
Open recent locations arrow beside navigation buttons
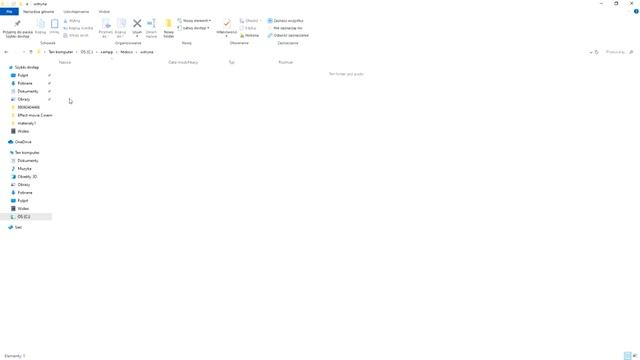(x=24, y=52)
